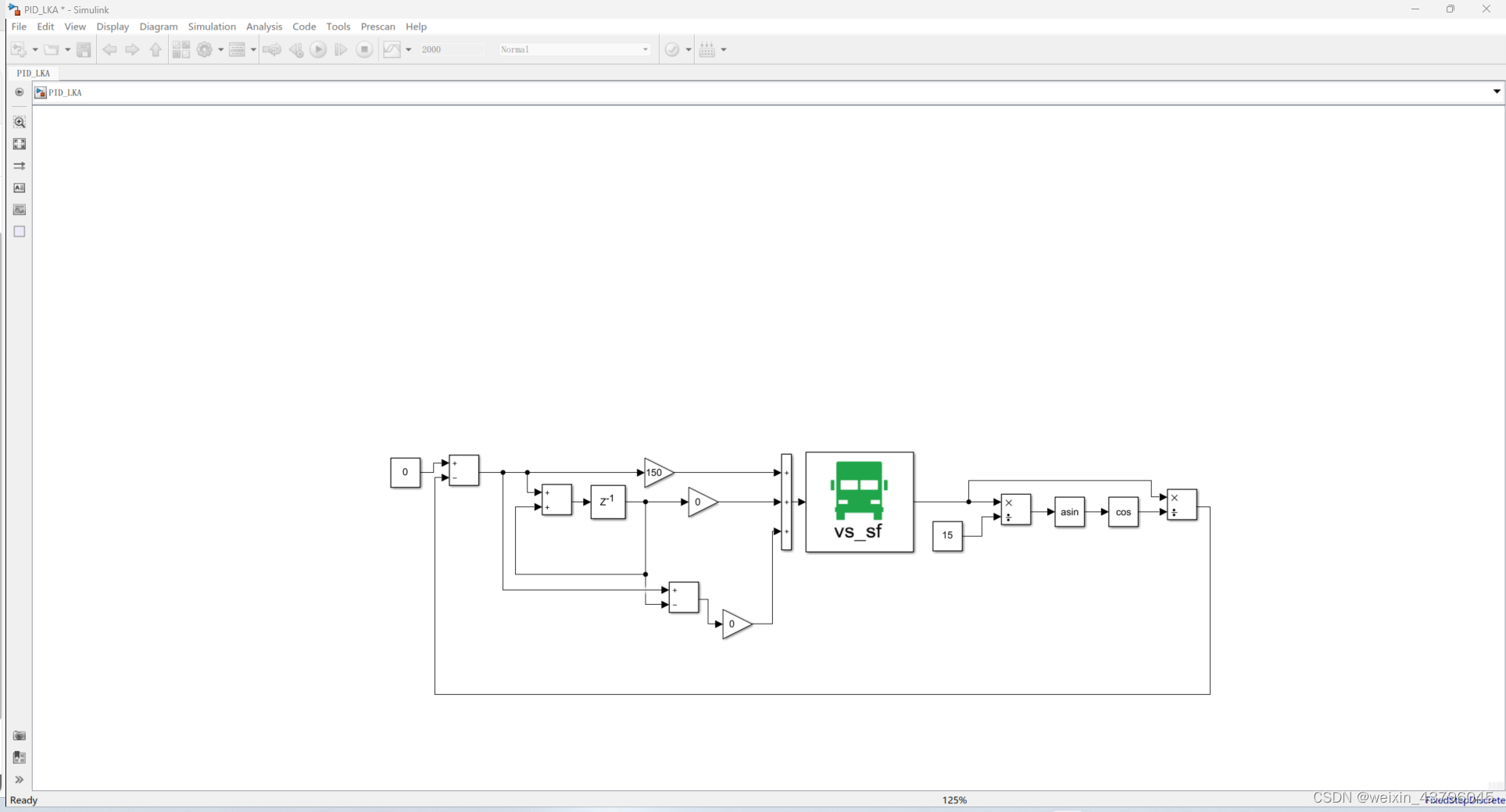Click the FixedStepDiscrete solver link
The image size is (1506, 812).
(1465, 800)
